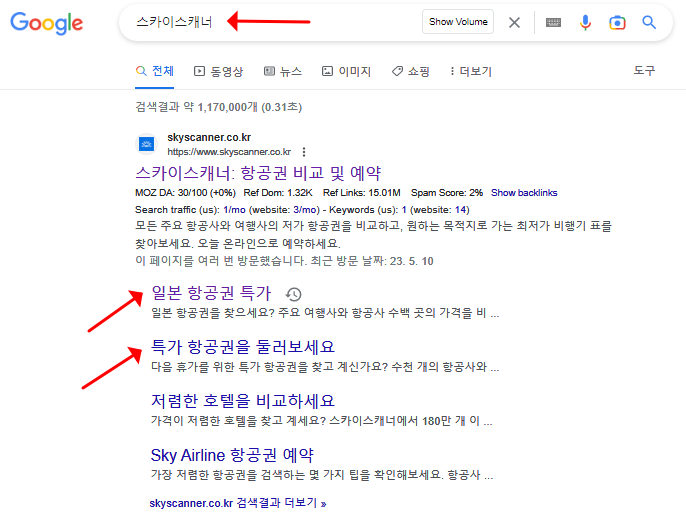Open the Sky Airline 항공권 예약 sitelink
This screenshot has width=686, height=517.
click(232, 455)
